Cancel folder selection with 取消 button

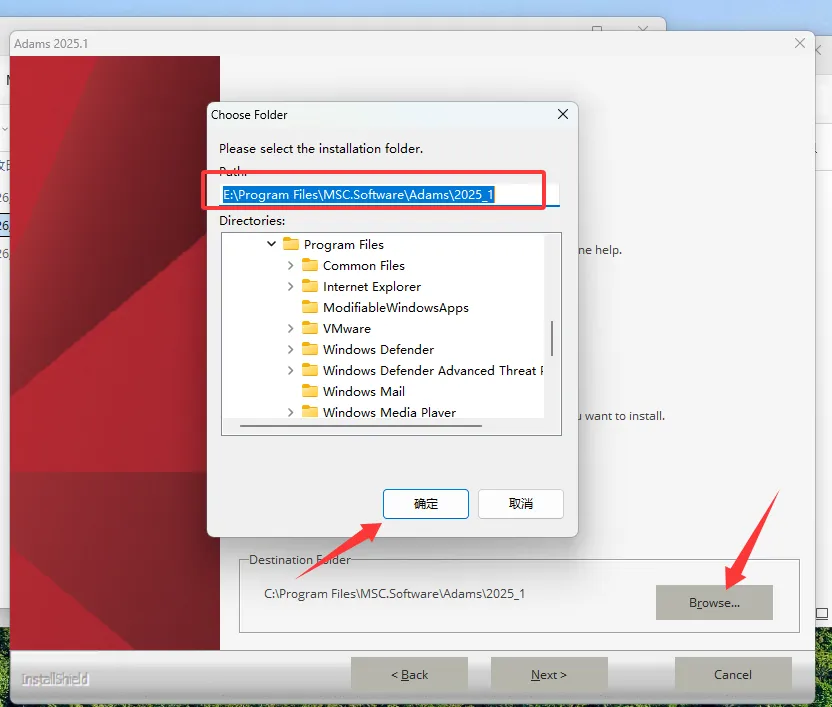tap(521, 504)
